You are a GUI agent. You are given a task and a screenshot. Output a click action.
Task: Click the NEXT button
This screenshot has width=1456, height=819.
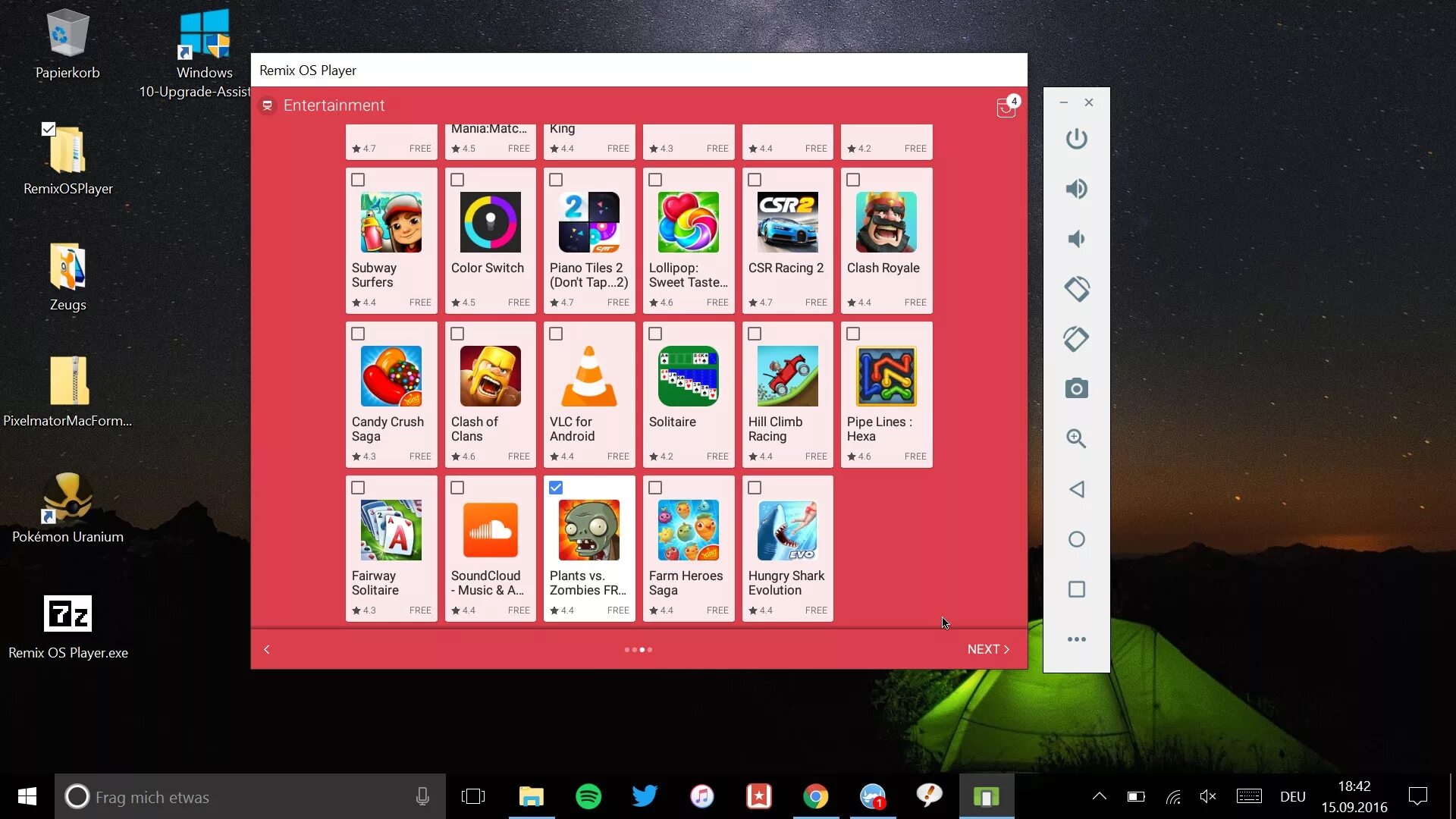pyautogui.click(x=988, y=649)
